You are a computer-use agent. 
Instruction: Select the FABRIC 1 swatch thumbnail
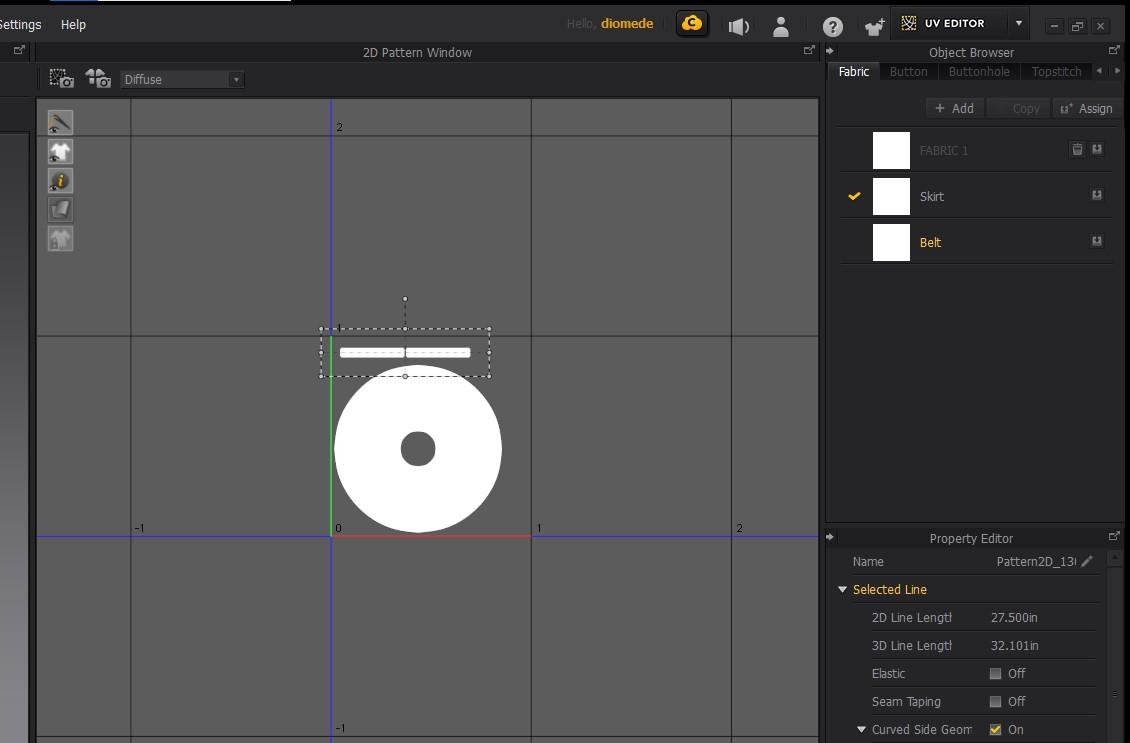891,150
